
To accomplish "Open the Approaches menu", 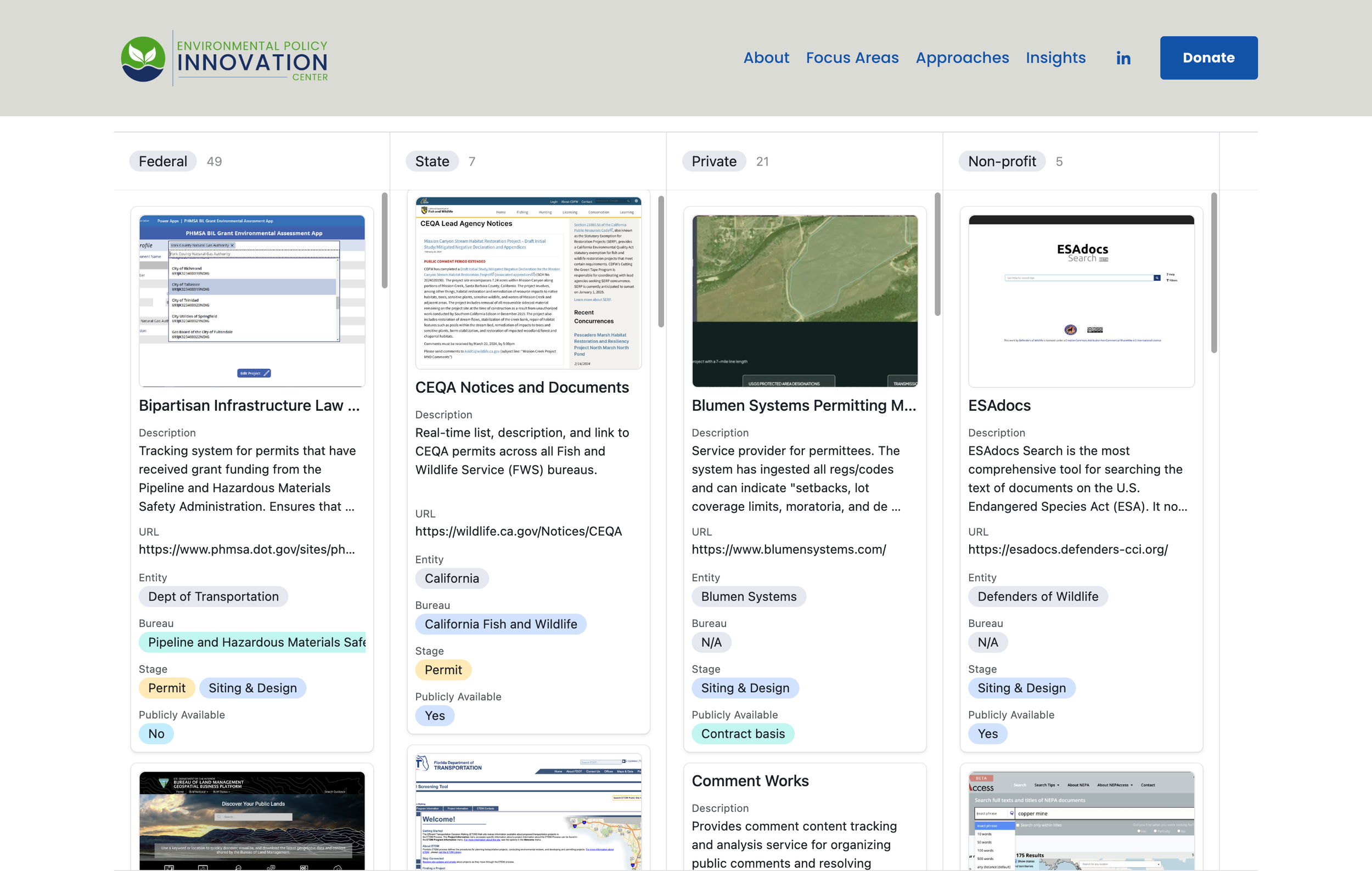I will pos(961,58).
